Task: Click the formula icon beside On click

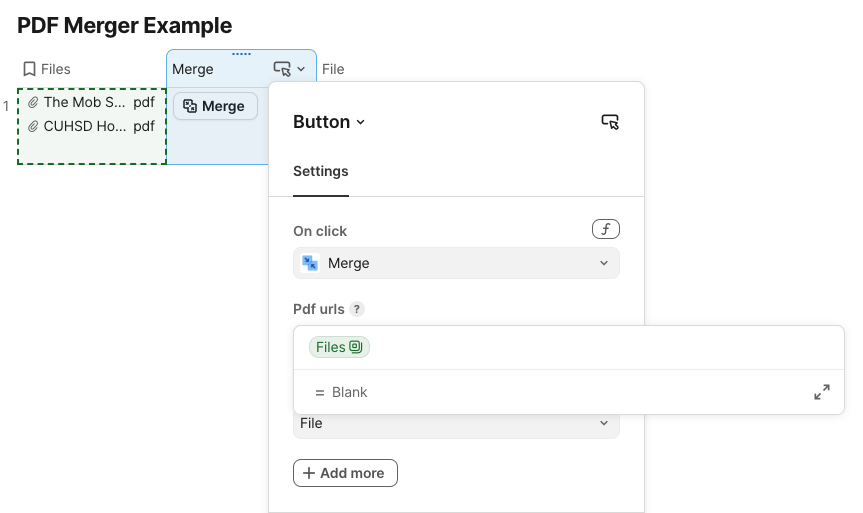Action: click(x=605, y=230)
